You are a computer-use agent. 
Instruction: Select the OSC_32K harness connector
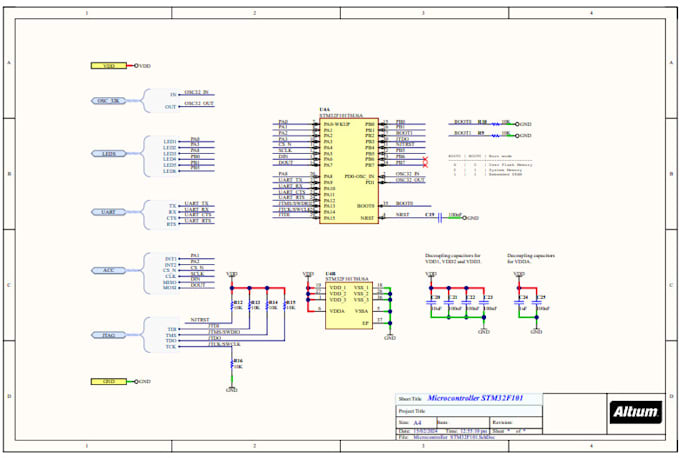[109, 101]
